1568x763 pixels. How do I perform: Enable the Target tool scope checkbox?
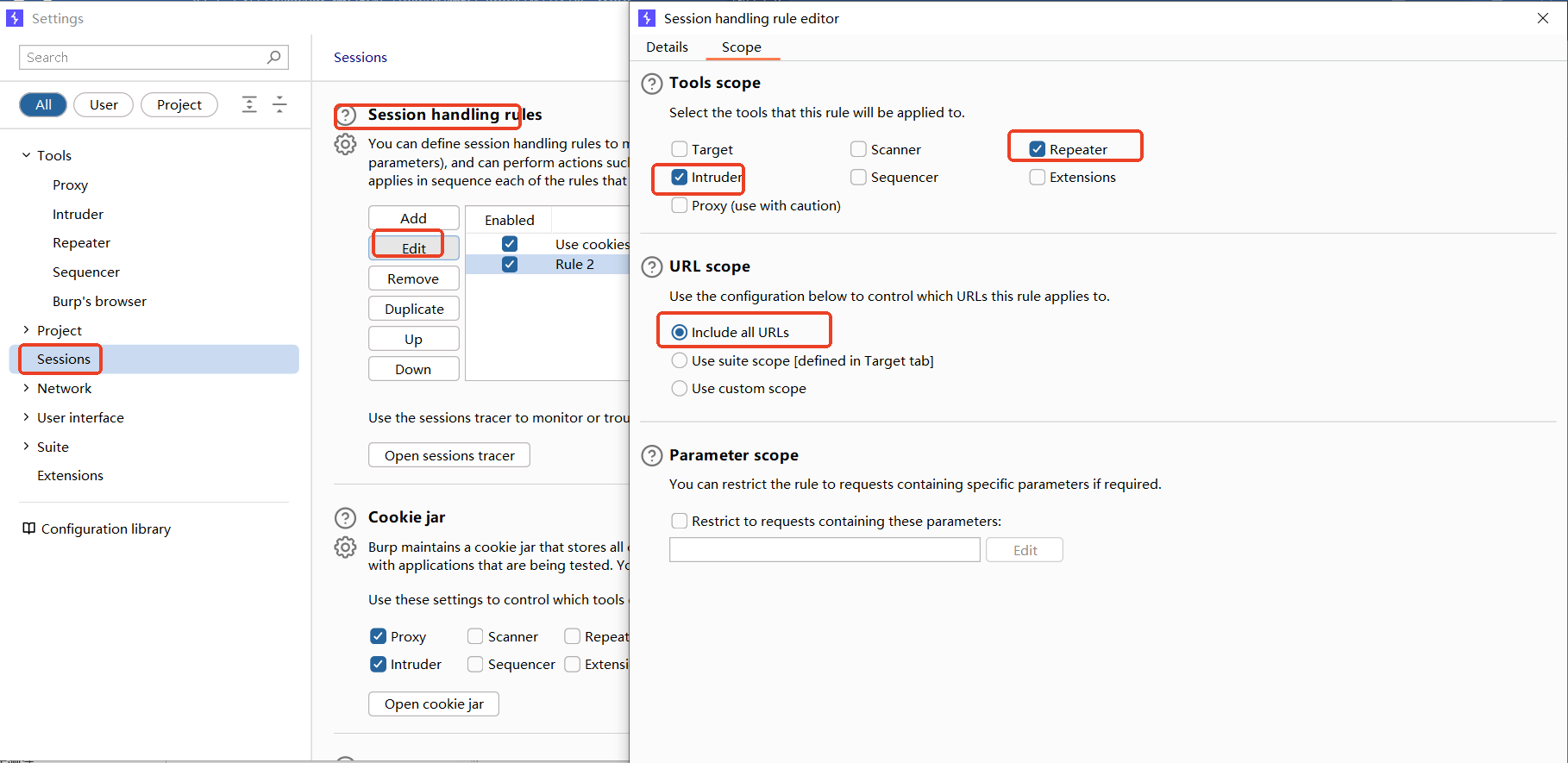tap(680, 149)
